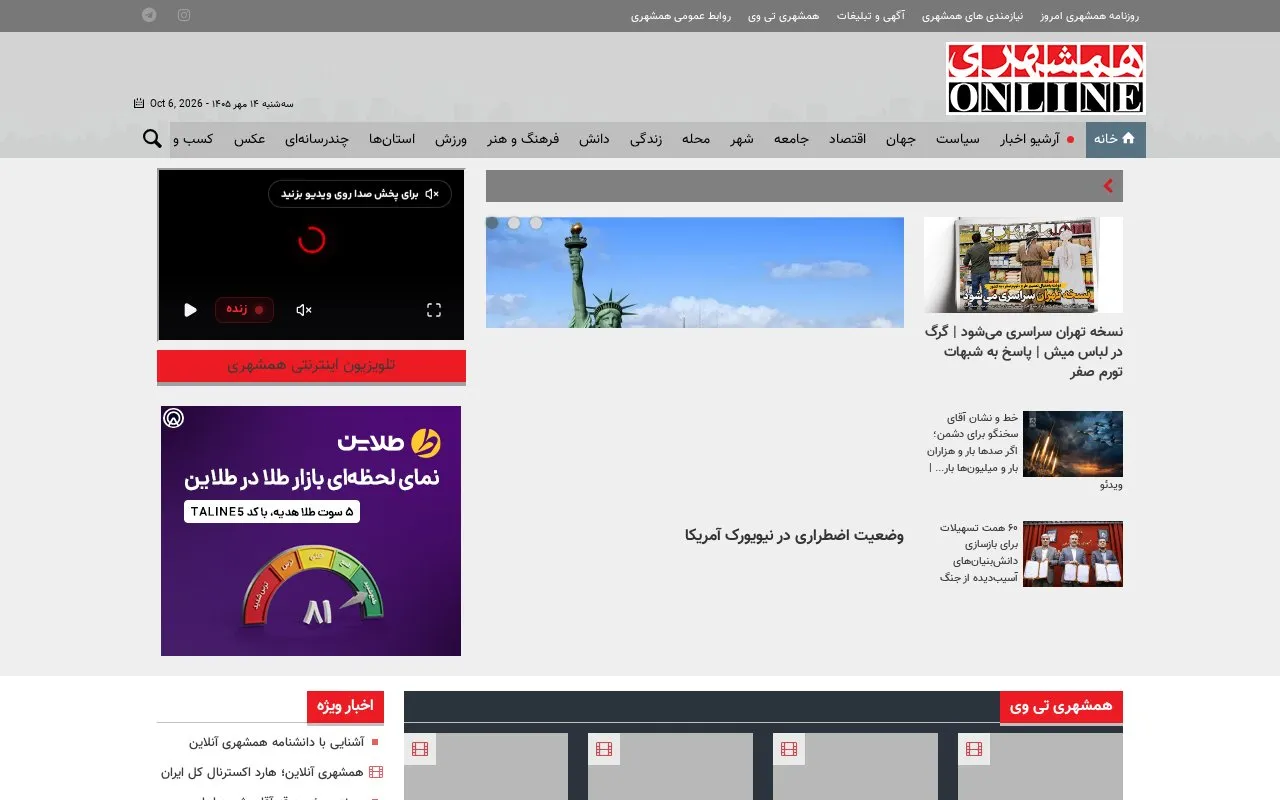The image size is (1280, 800).
Task: Open the newspaper front page thumbnail
Action: (1023, 265)
